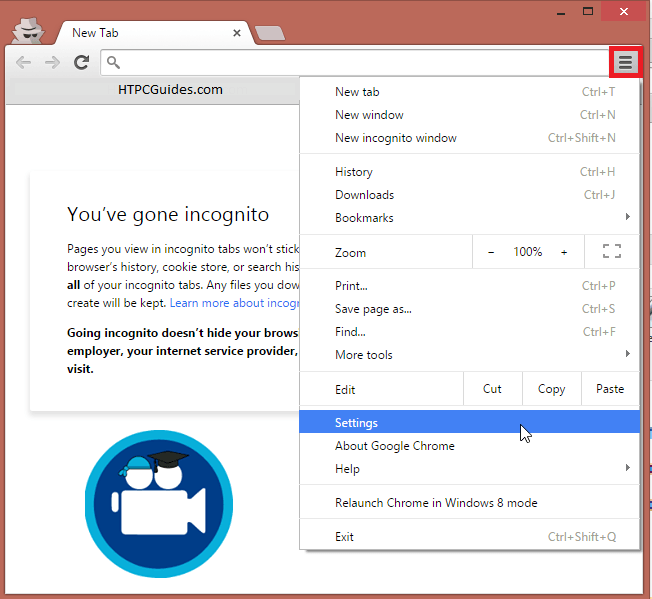Screen dimensions: 652x599
Task: Open the Learn more about incognito link
Action: coord(234,303)
